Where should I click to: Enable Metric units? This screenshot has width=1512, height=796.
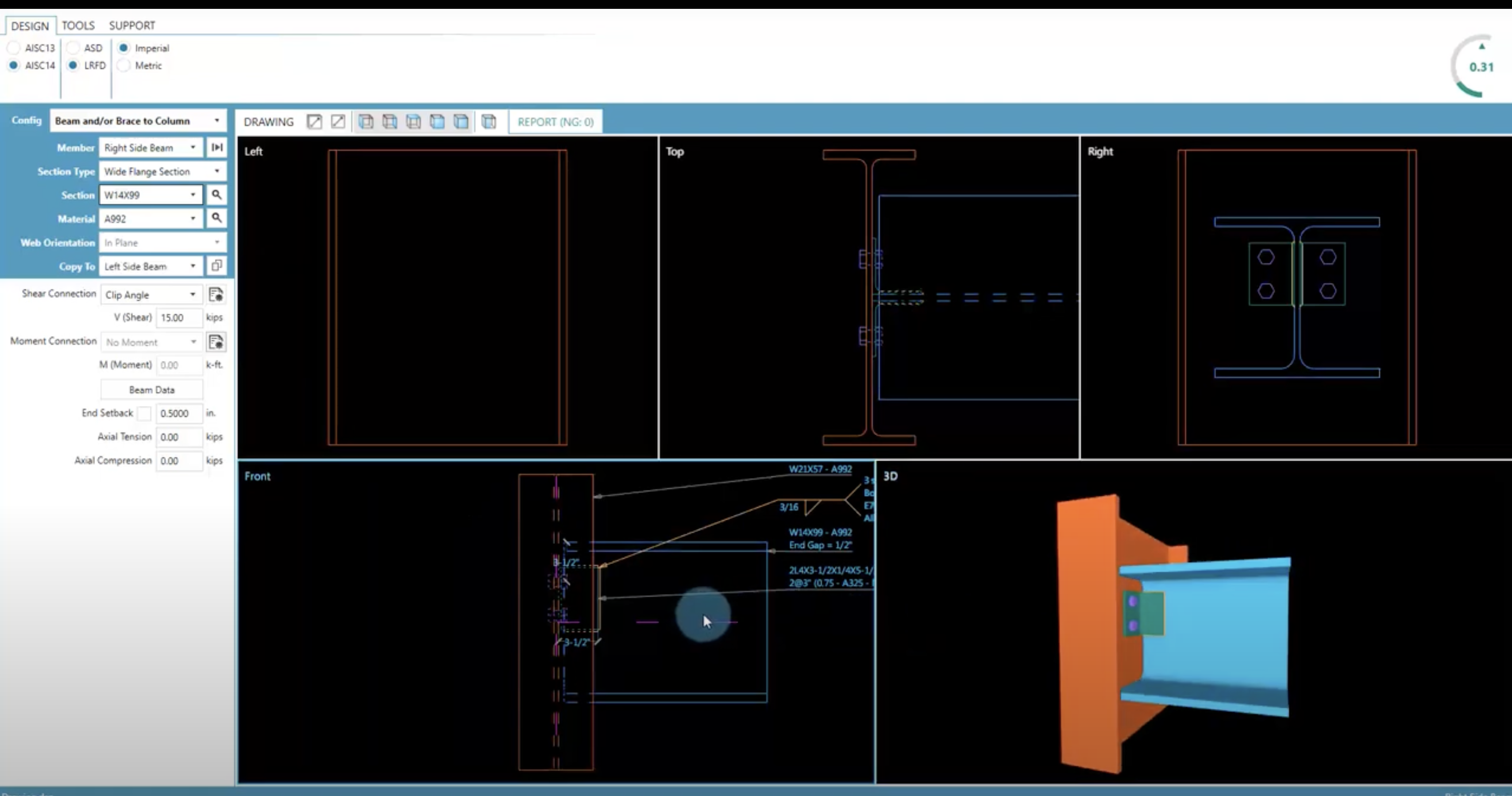click(x=123, y=66)
